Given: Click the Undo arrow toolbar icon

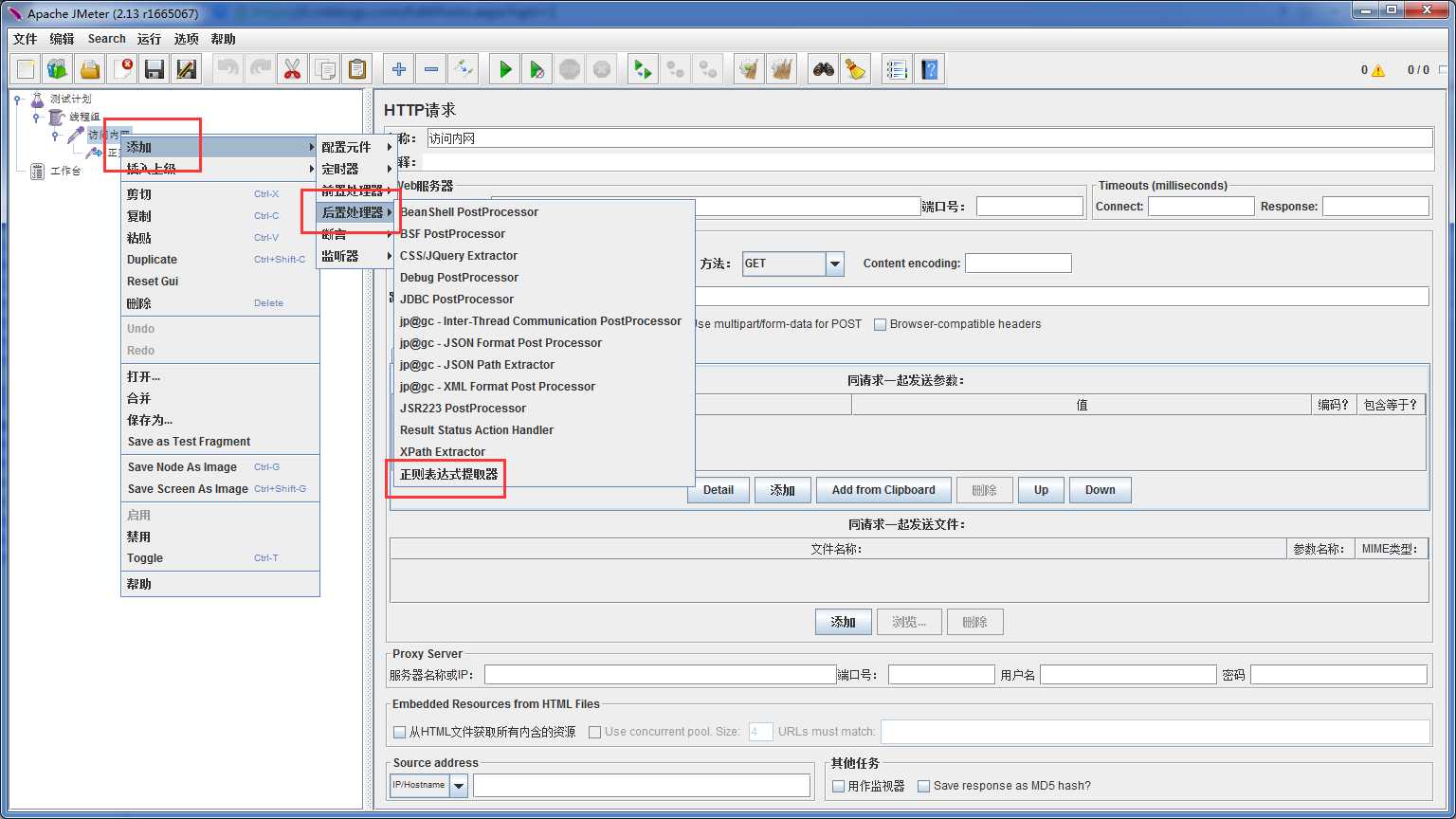Looking at the screenshot, I should coord(227,69).
